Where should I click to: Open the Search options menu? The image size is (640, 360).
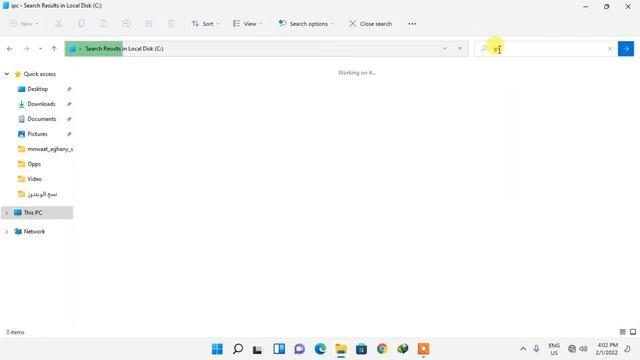click(306, 24)
